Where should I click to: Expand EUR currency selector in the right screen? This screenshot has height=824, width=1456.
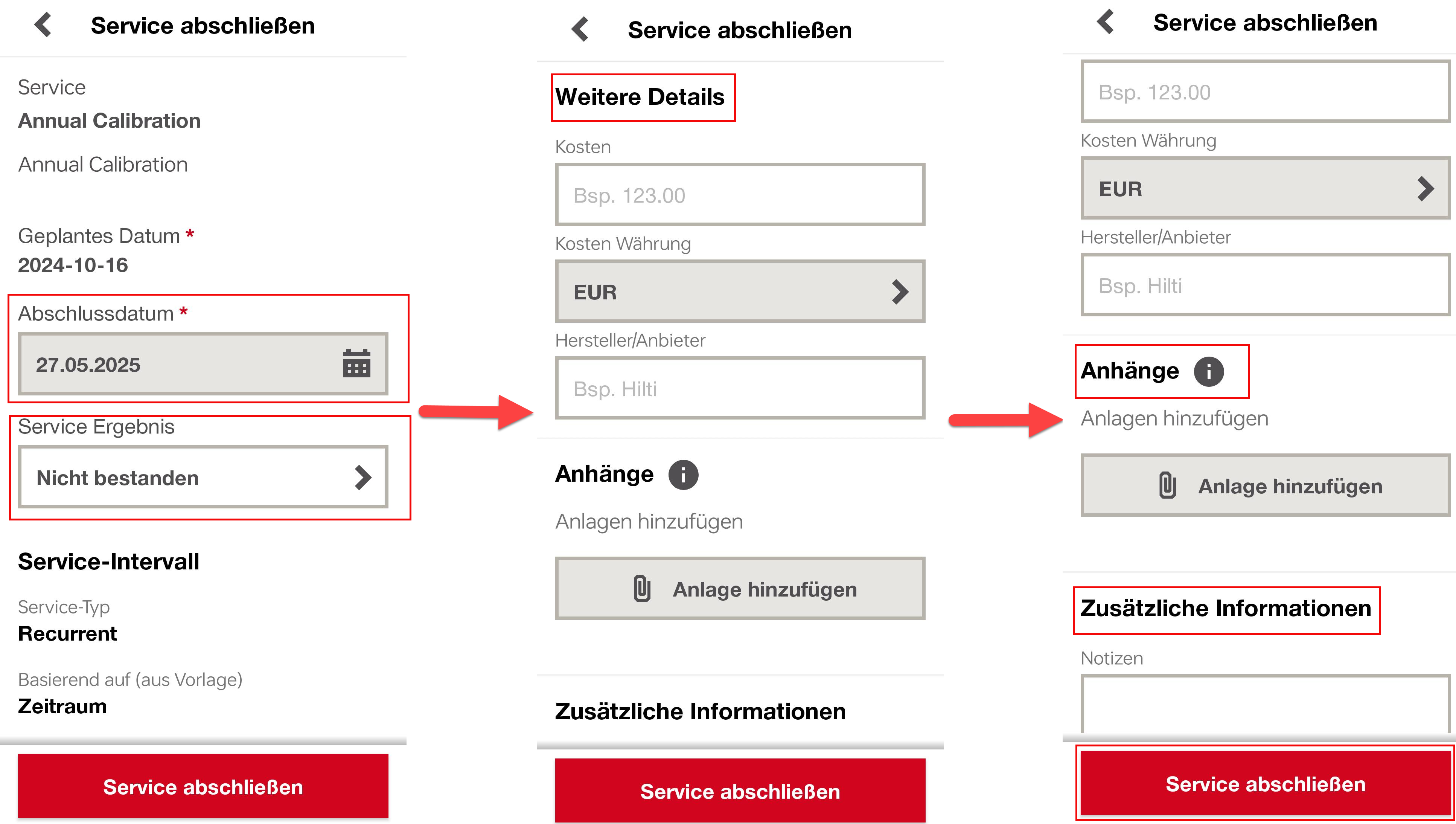1266,188
